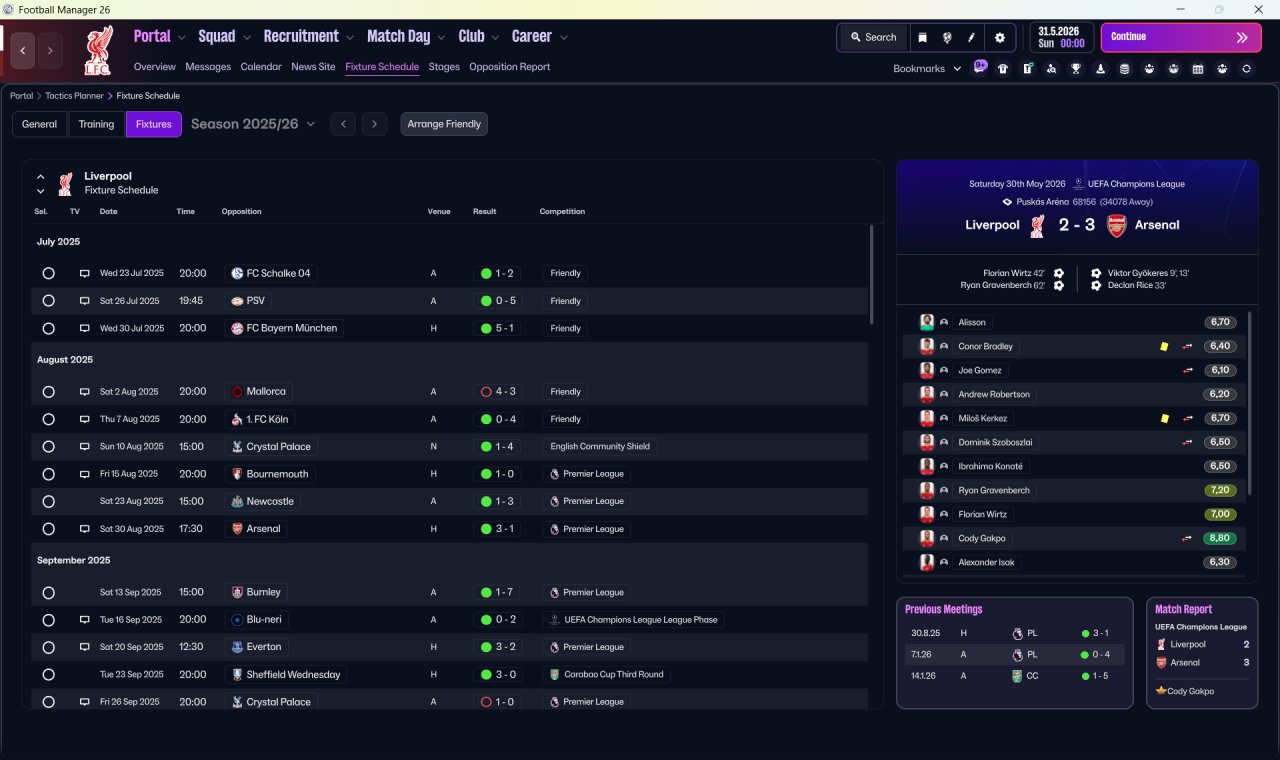Switch to the Messages tab

208,67
